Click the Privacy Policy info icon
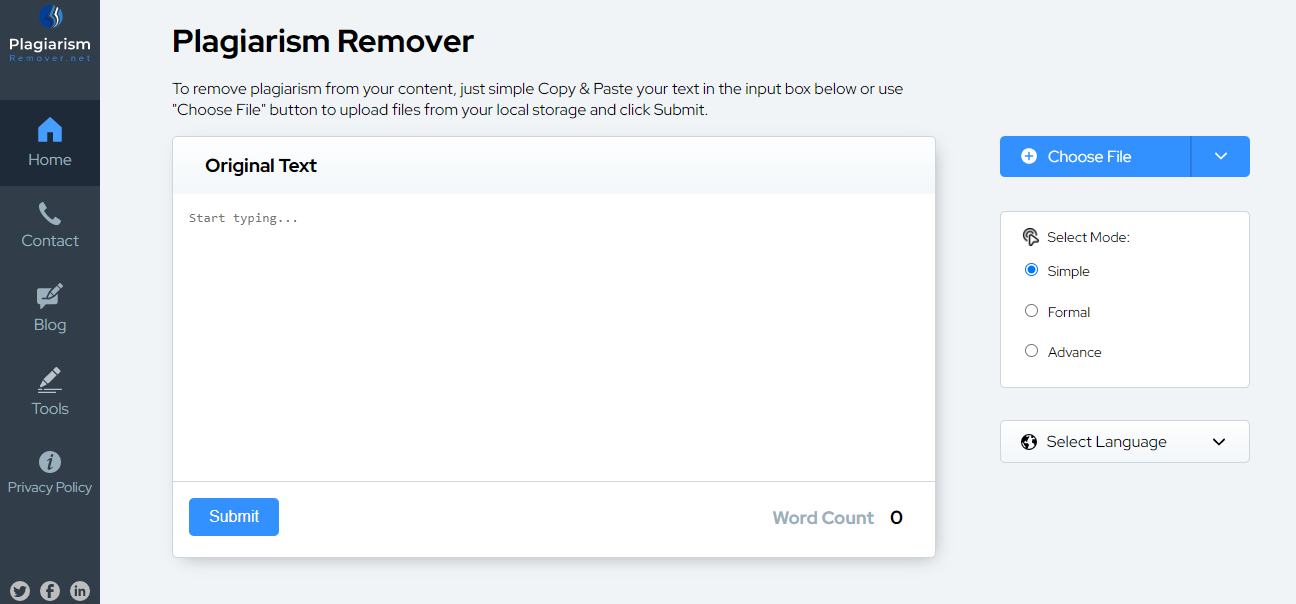This screenshot has height=604, width=1296. (49, 464)
